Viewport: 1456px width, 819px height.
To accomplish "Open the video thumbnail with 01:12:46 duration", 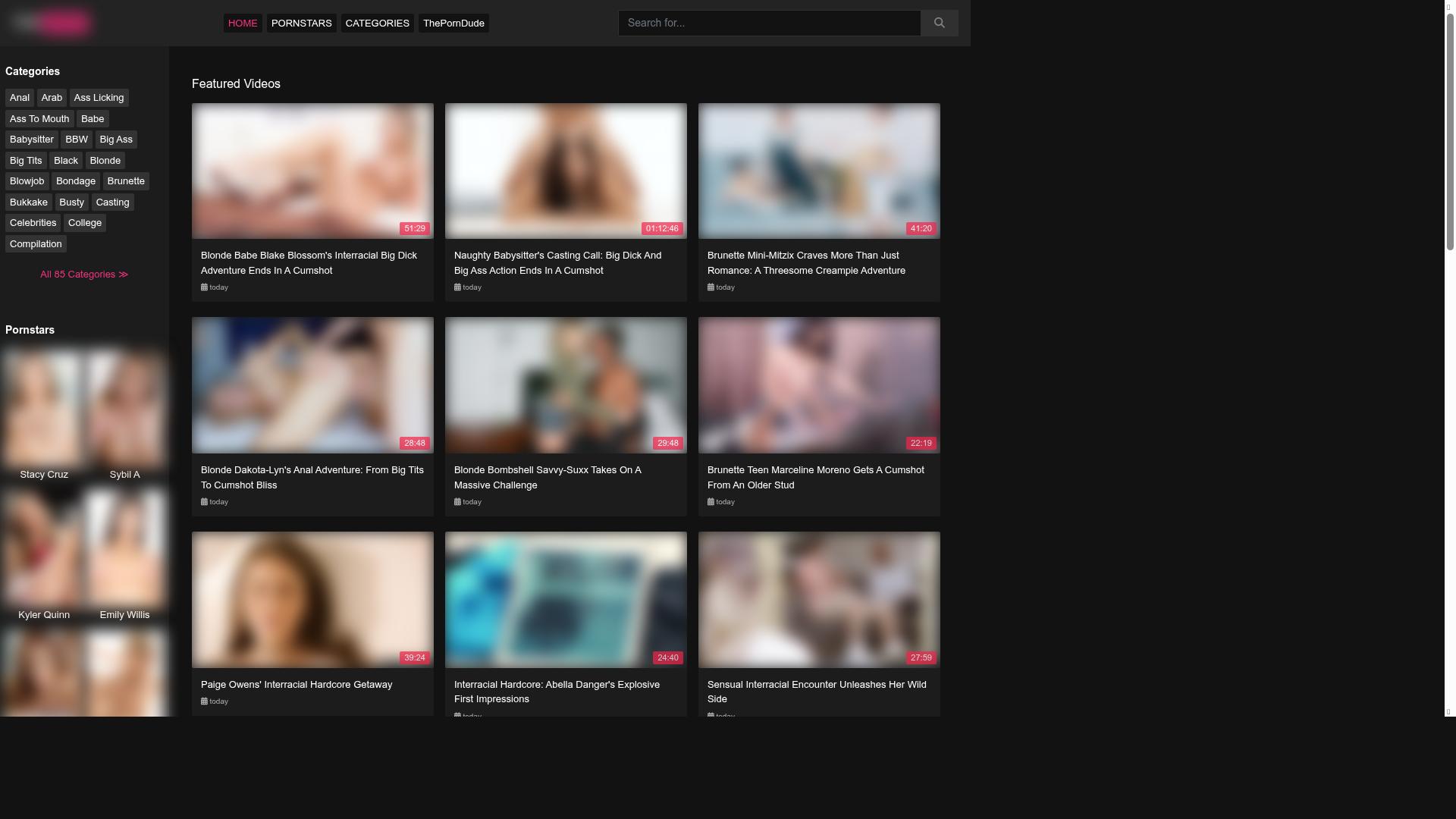I will [x=566, y=171].
